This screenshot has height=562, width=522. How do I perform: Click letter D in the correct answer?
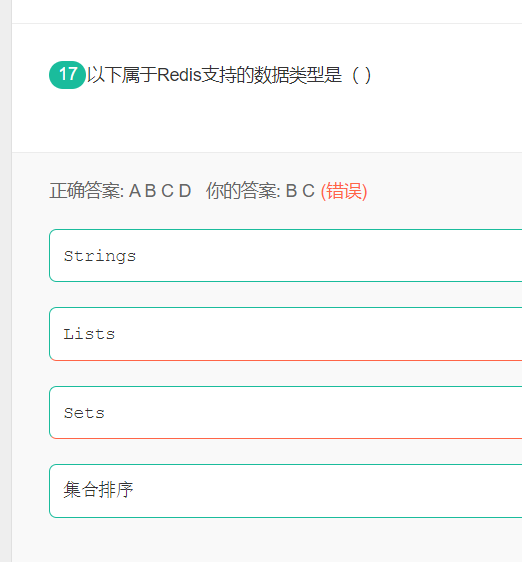(x=185, y=191)
